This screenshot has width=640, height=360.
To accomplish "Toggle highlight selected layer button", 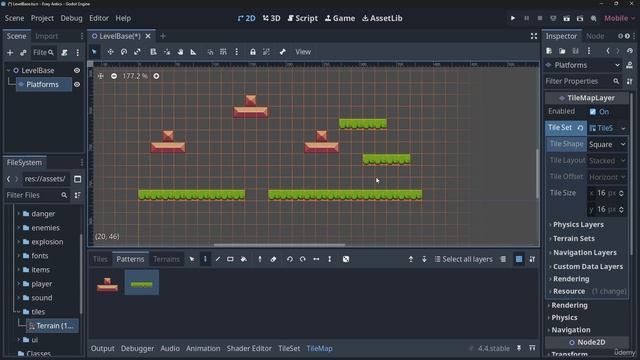I will (x=503, y=259).
